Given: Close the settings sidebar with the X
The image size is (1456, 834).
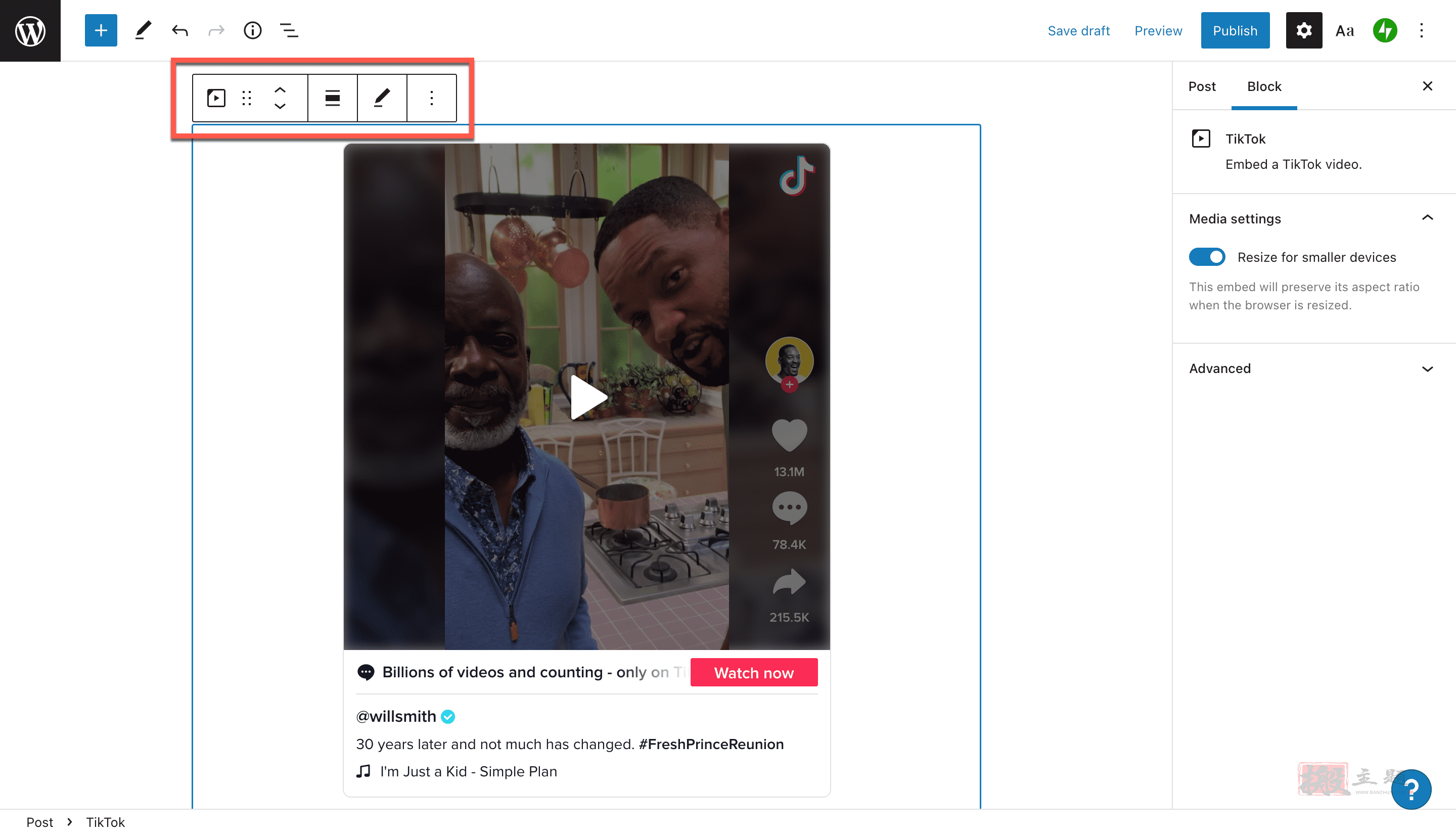Looking at the screenshot, I should tap(1427, 86).
